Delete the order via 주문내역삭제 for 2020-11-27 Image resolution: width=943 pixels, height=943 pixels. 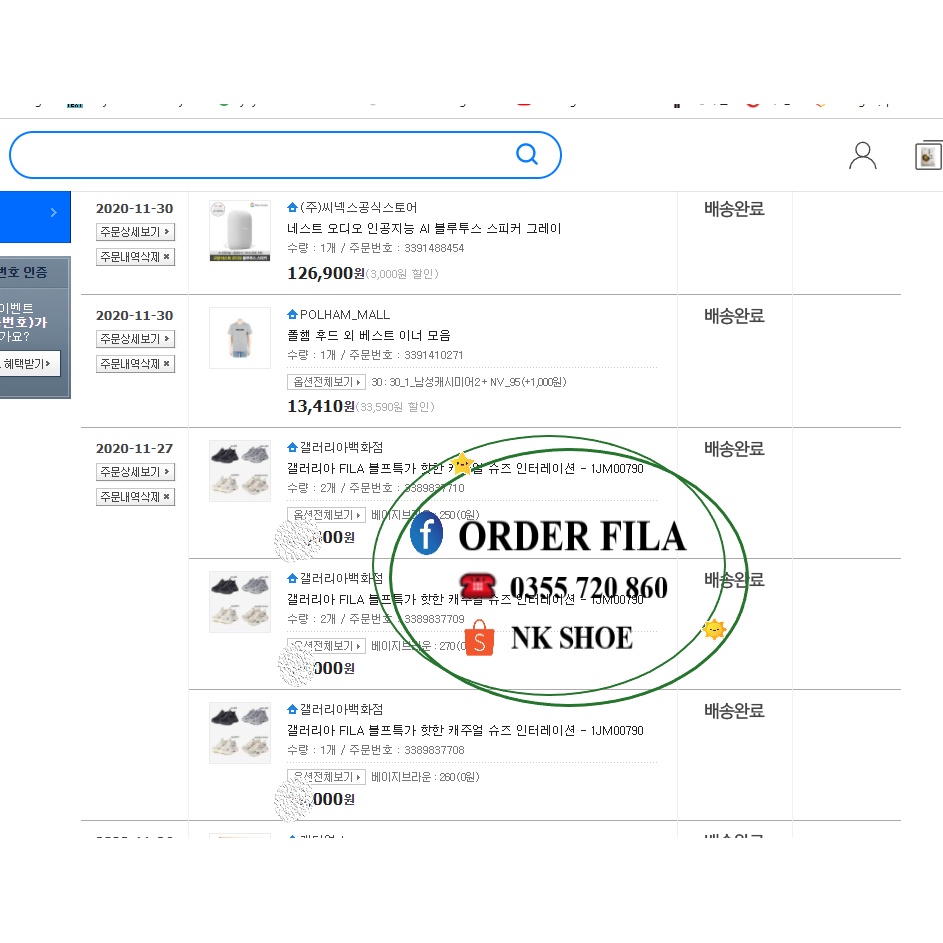[x=135, y=496]
